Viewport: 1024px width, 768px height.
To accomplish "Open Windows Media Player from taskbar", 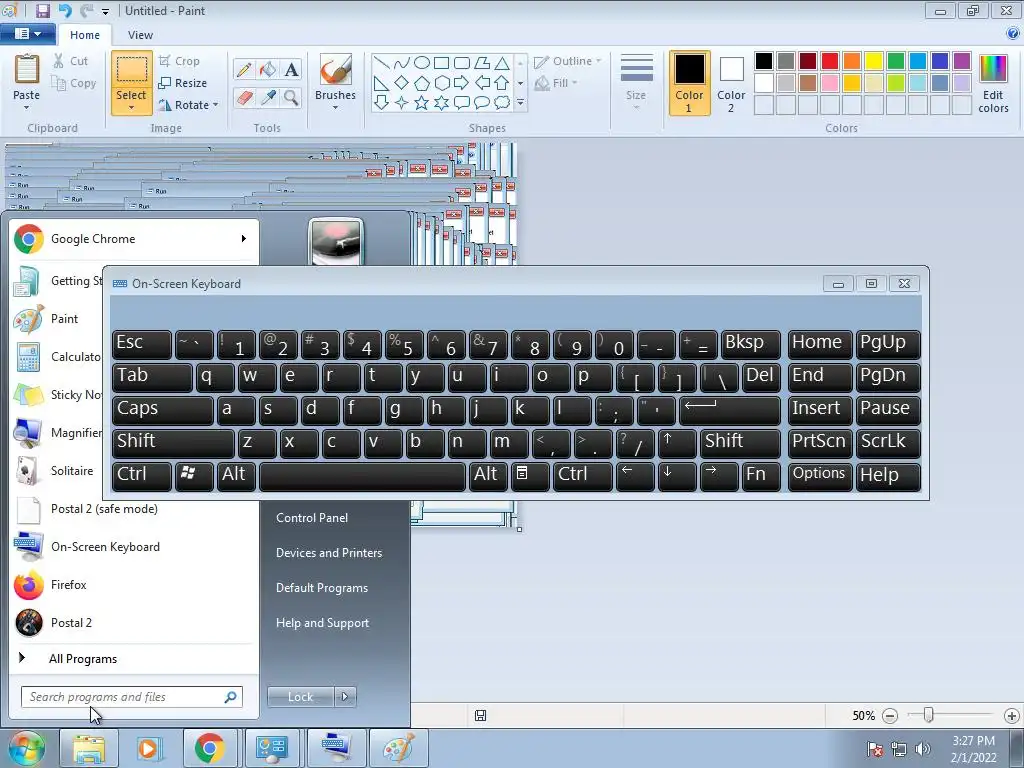I will point(150,748).
